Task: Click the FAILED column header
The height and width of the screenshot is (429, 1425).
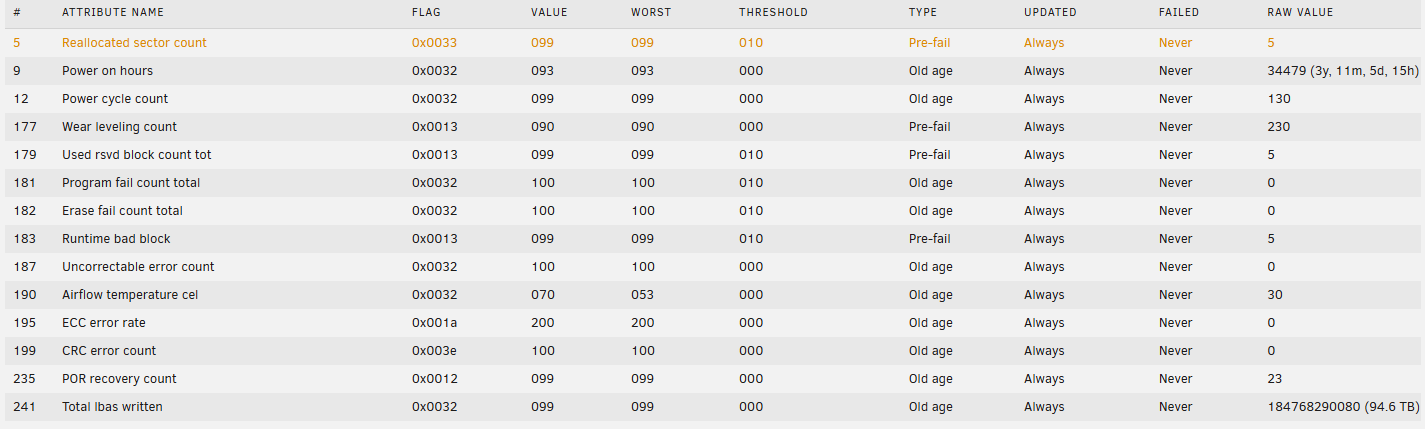Action: (x=1179, y=12)
